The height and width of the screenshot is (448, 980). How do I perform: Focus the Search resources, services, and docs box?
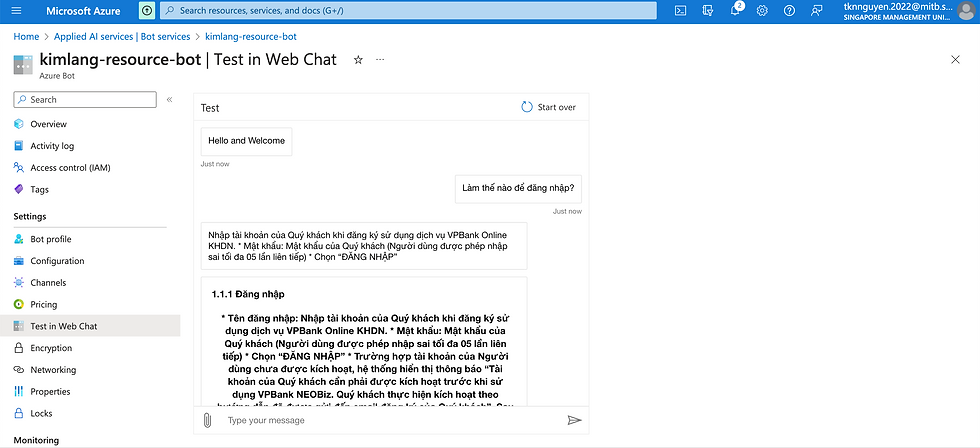coord(408,11)
